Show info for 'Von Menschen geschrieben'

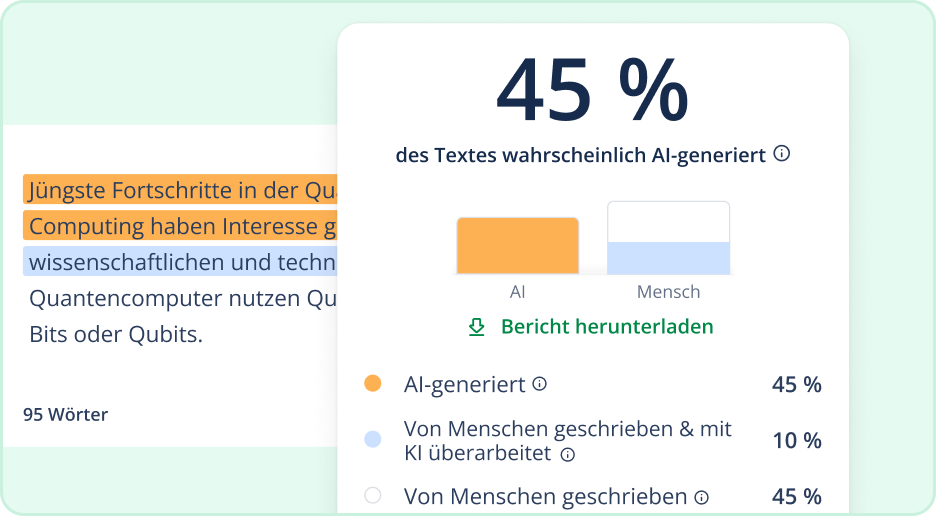[x=702, y=497]
